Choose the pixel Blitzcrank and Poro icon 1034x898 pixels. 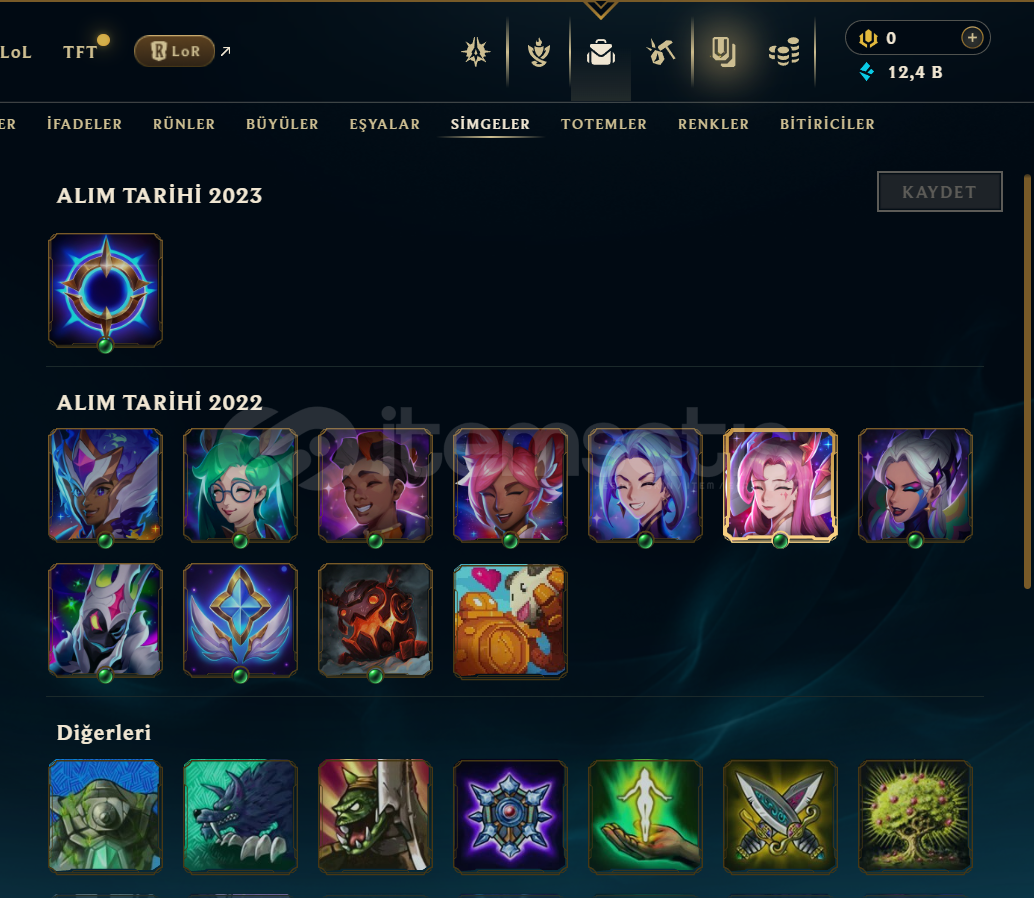tap(510, 621)
